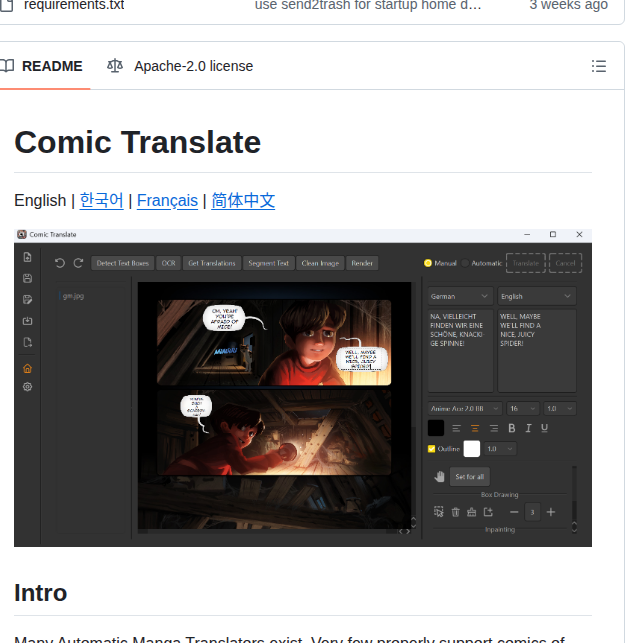Click the broom clear-boxes icon
Image resolution: width=643 pixels, height=643 pixels.
472,512
